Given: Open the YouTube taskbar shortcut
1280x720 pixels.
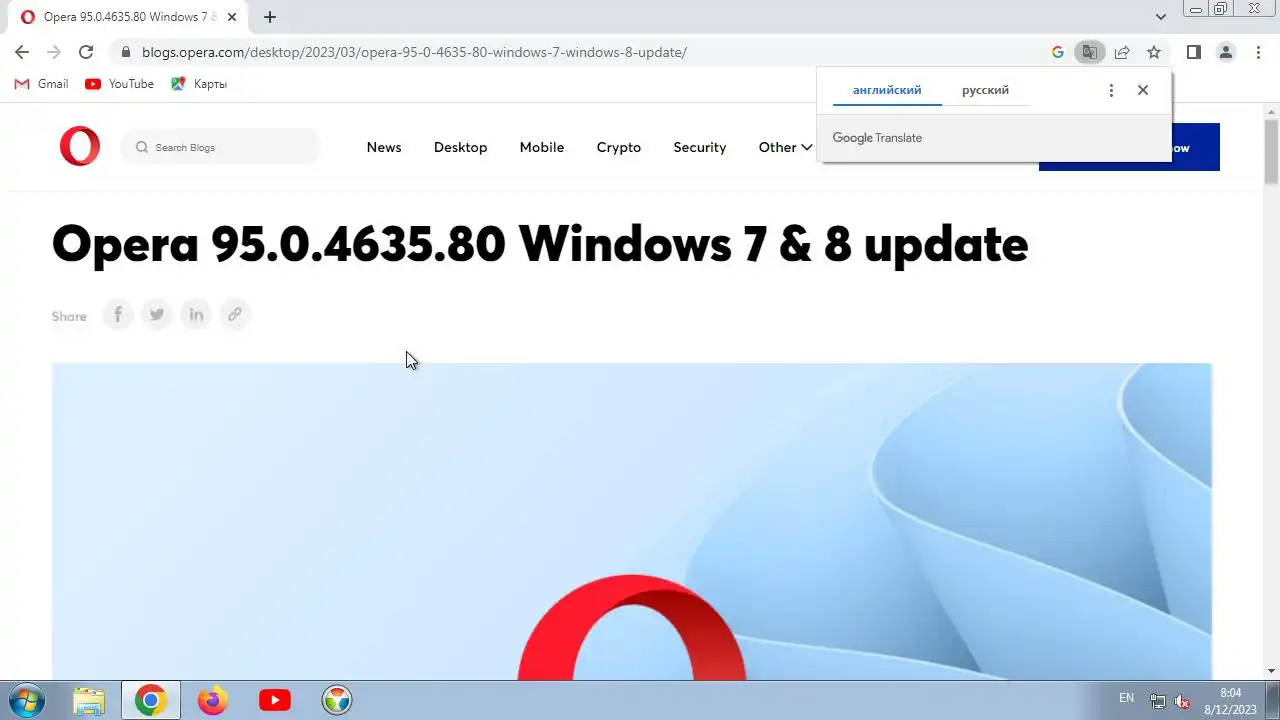Looking at the screenshot, I should coord(274,701).
